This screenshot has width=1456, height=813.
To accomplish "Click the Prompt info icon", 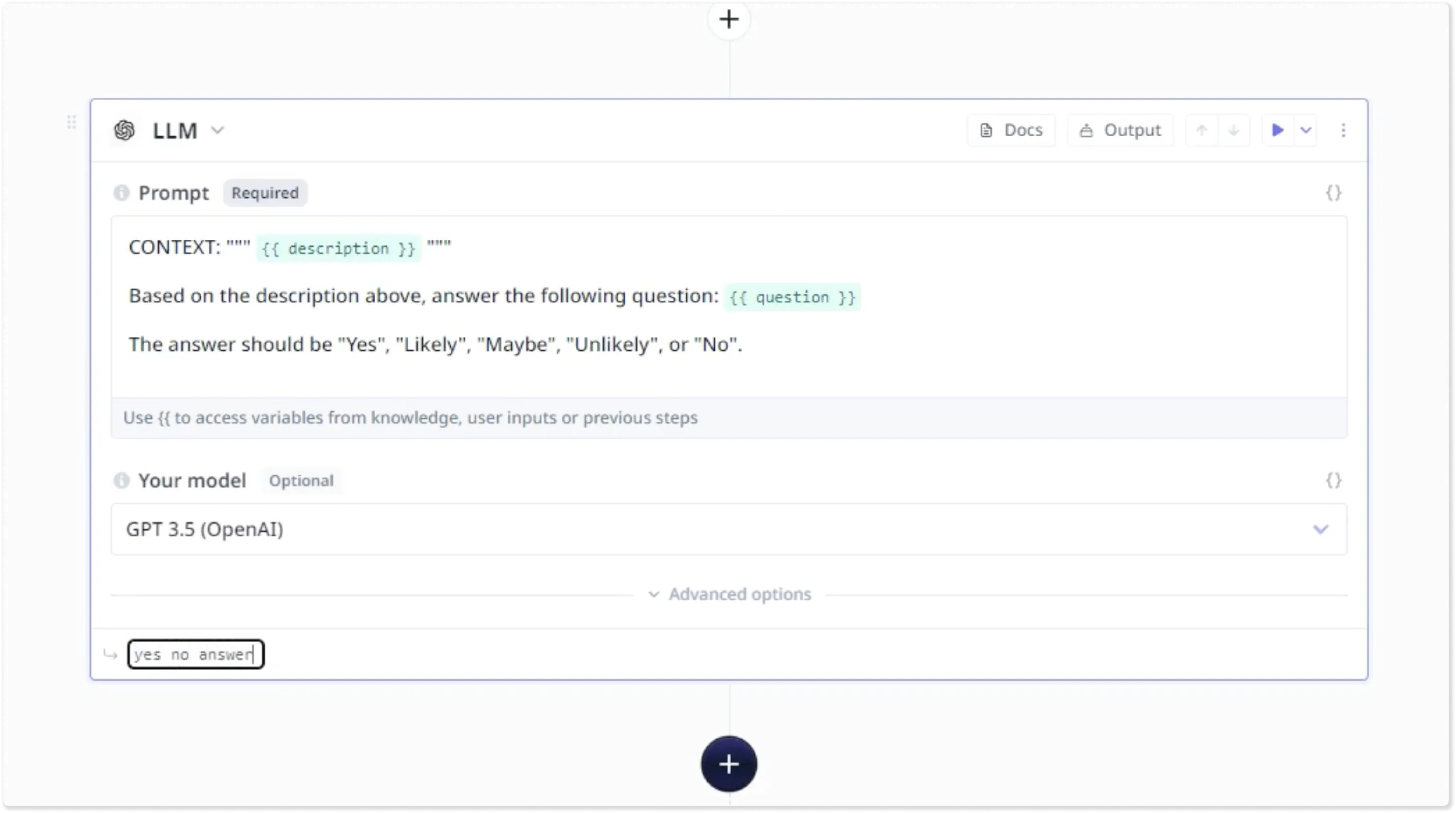I will tap(122, 193).
